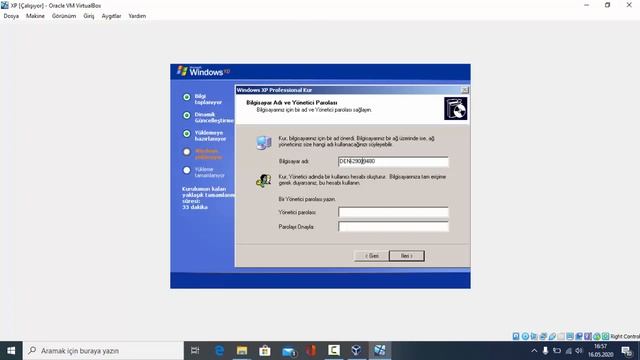Viewport: 640px width, 360px height.
Task: Open the VirtualBox Manager taskbar icon
Action: point(356,350)
